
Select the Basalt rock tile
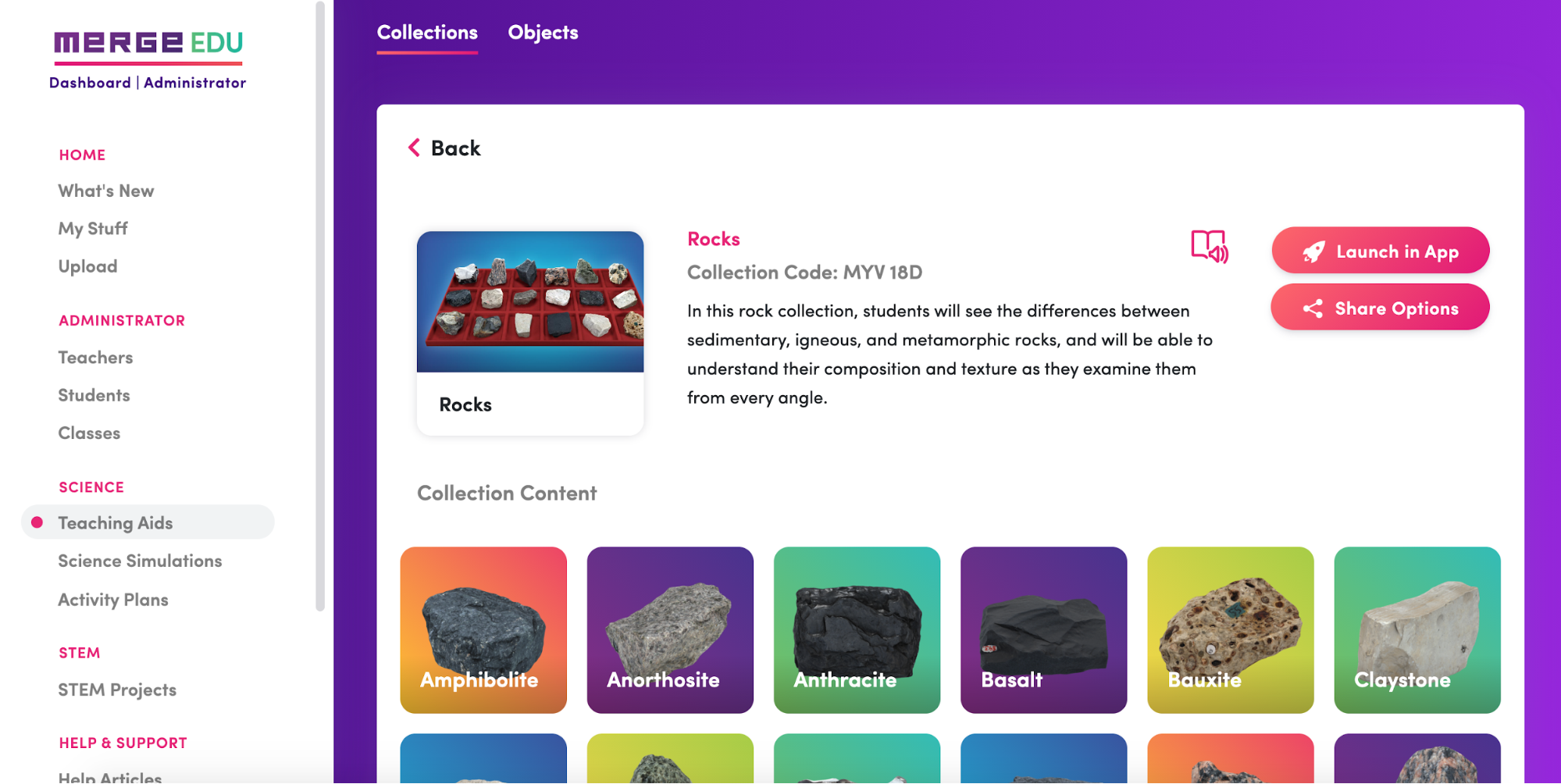click(1043, 629)
